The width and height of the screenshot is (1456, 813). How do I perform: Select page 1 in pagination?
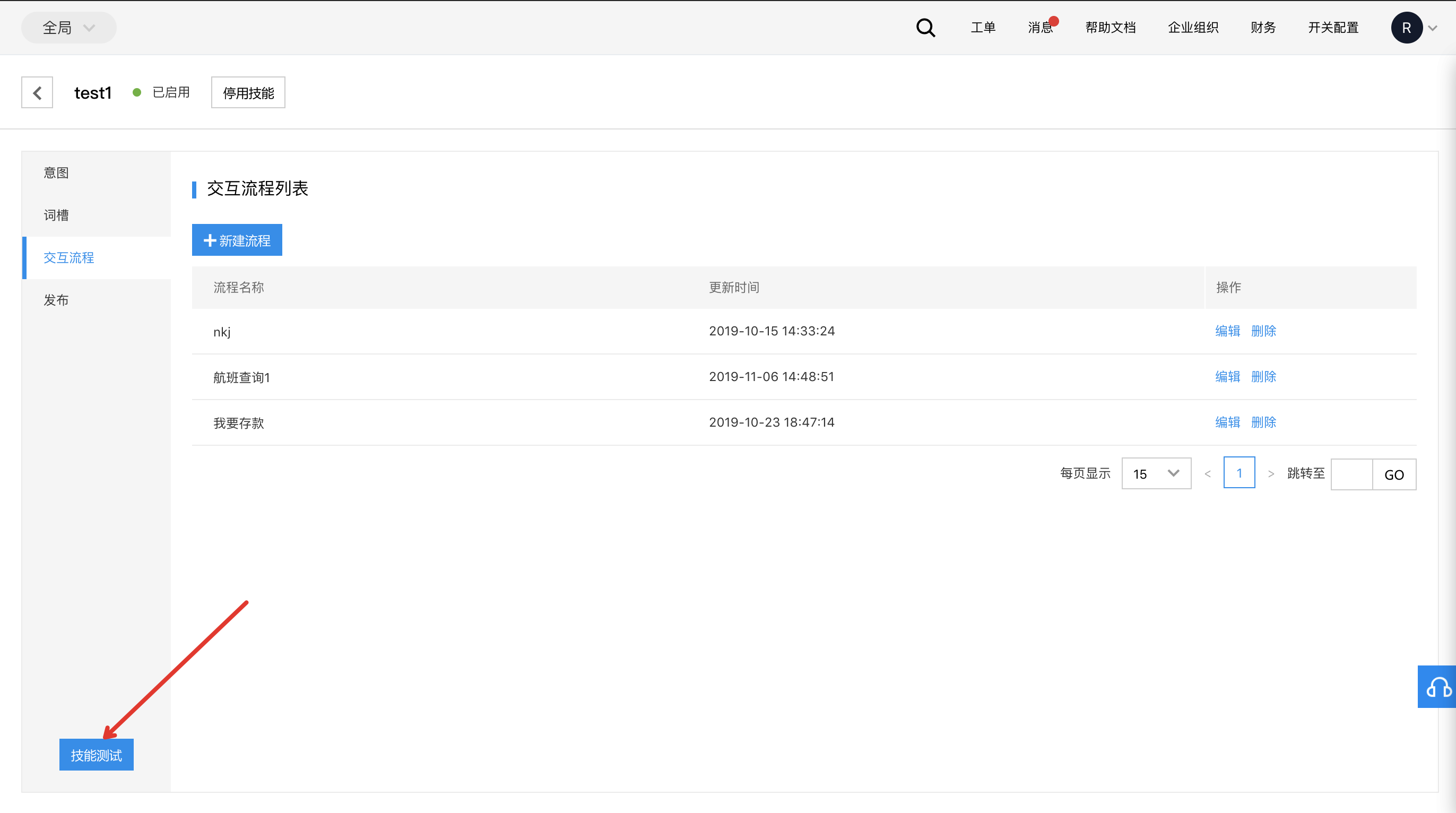coord(1240,473)
